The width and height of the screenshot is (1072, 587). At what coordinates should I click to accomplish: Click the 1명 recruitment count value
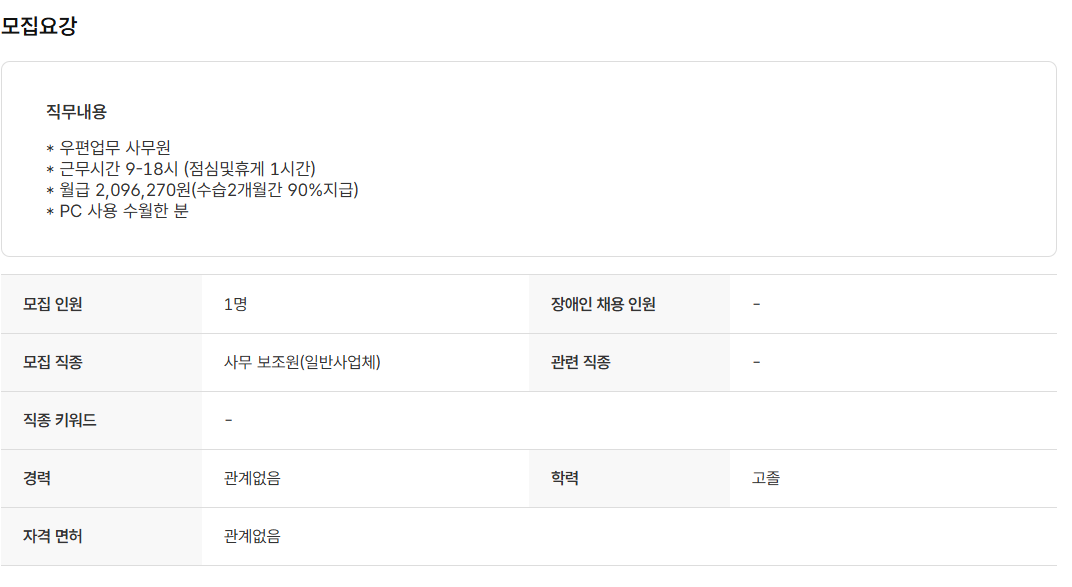coord(236,304)
